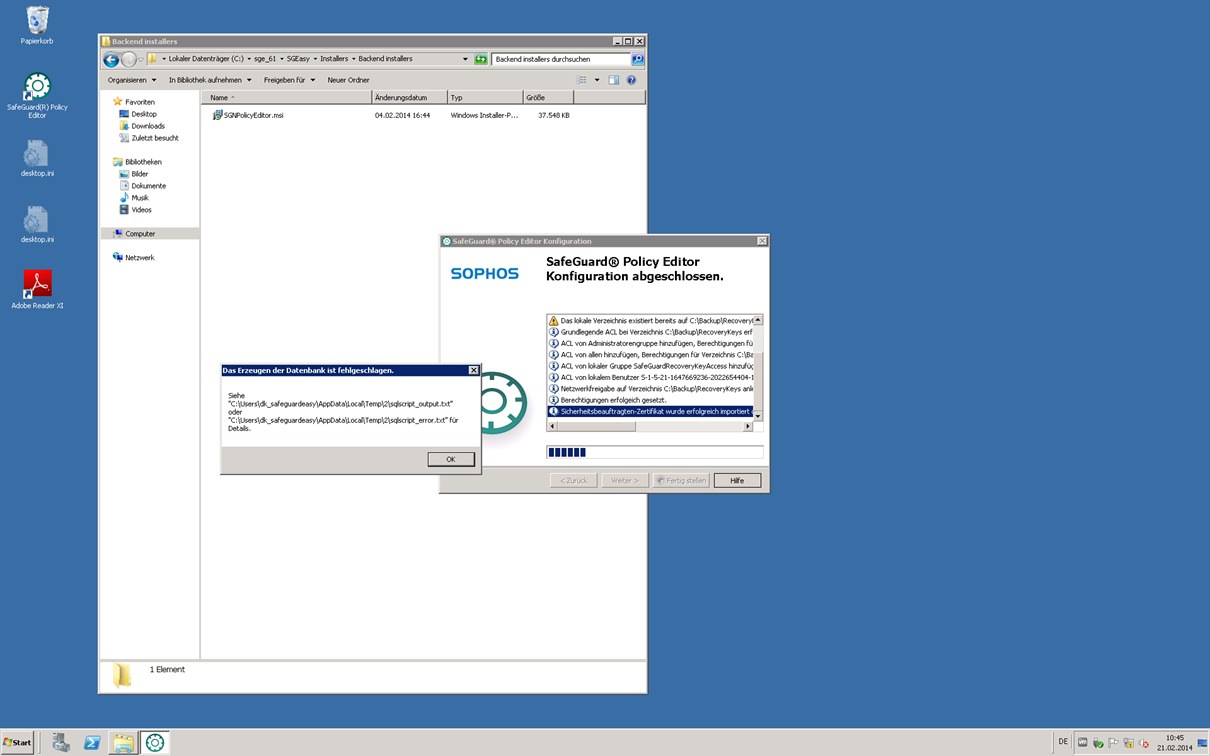The height and width of the screenshot is (756, 1210).
Task: Open Bilder library
Action: click(139, 174)
